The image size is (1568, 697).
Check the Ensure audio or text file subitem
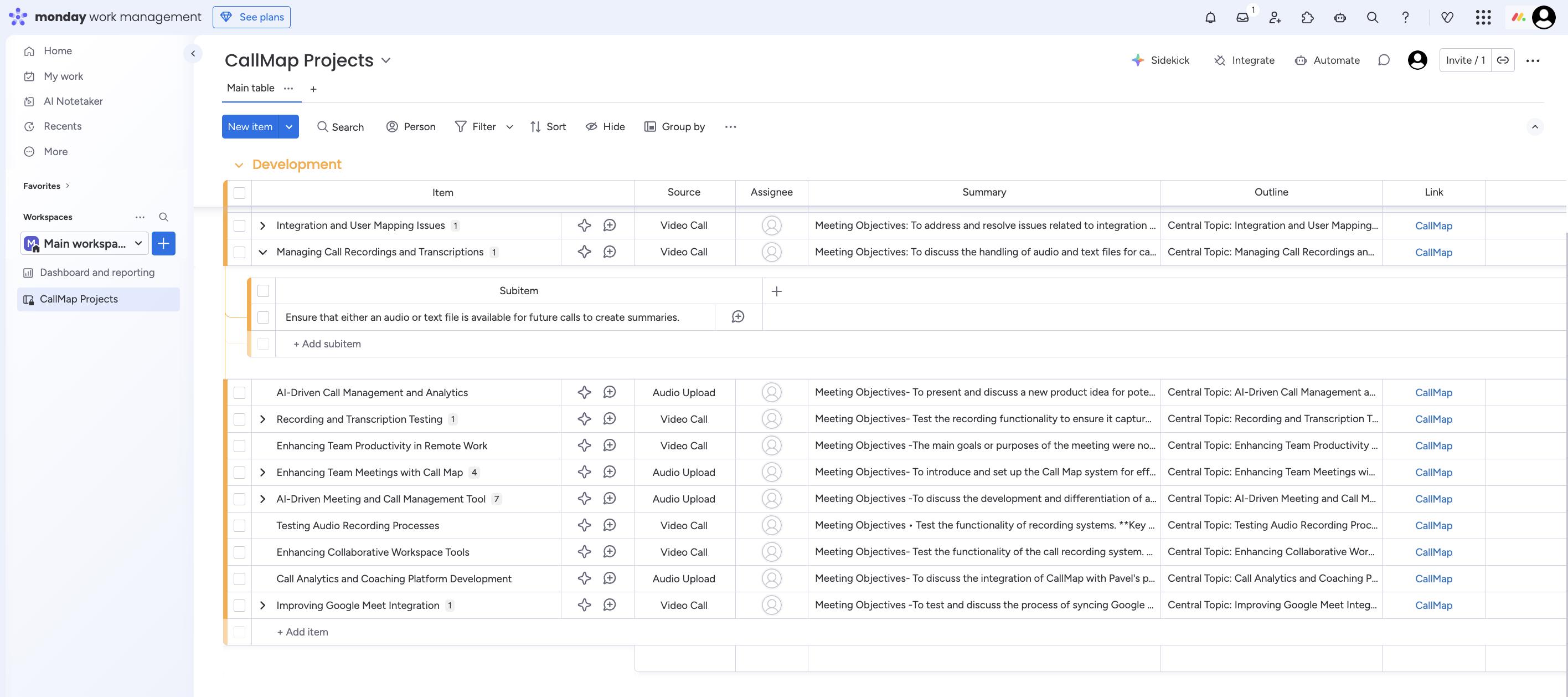[263, 317]
